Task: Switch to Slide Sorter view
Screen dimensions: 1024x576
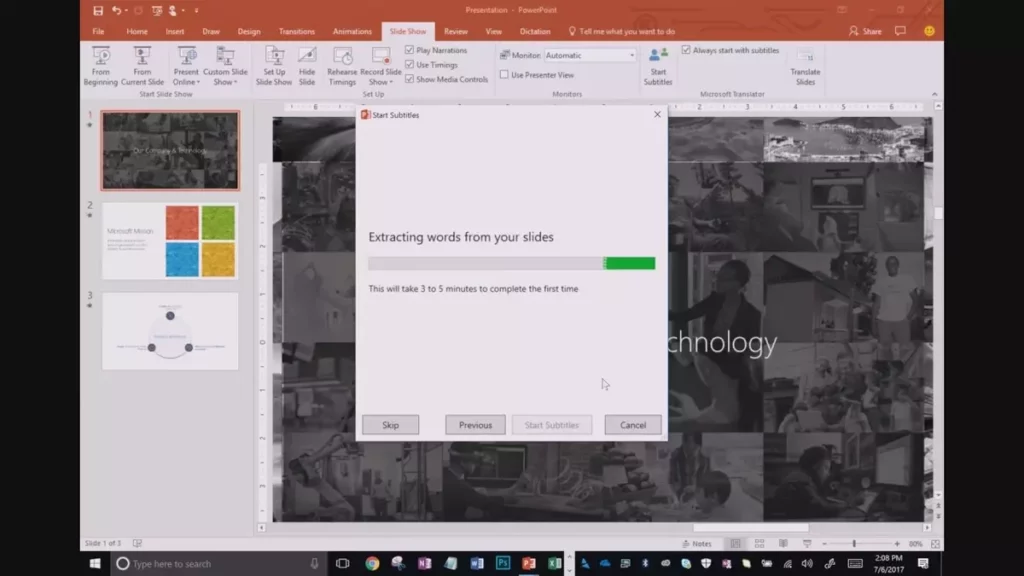Action: tap(760, 543)
